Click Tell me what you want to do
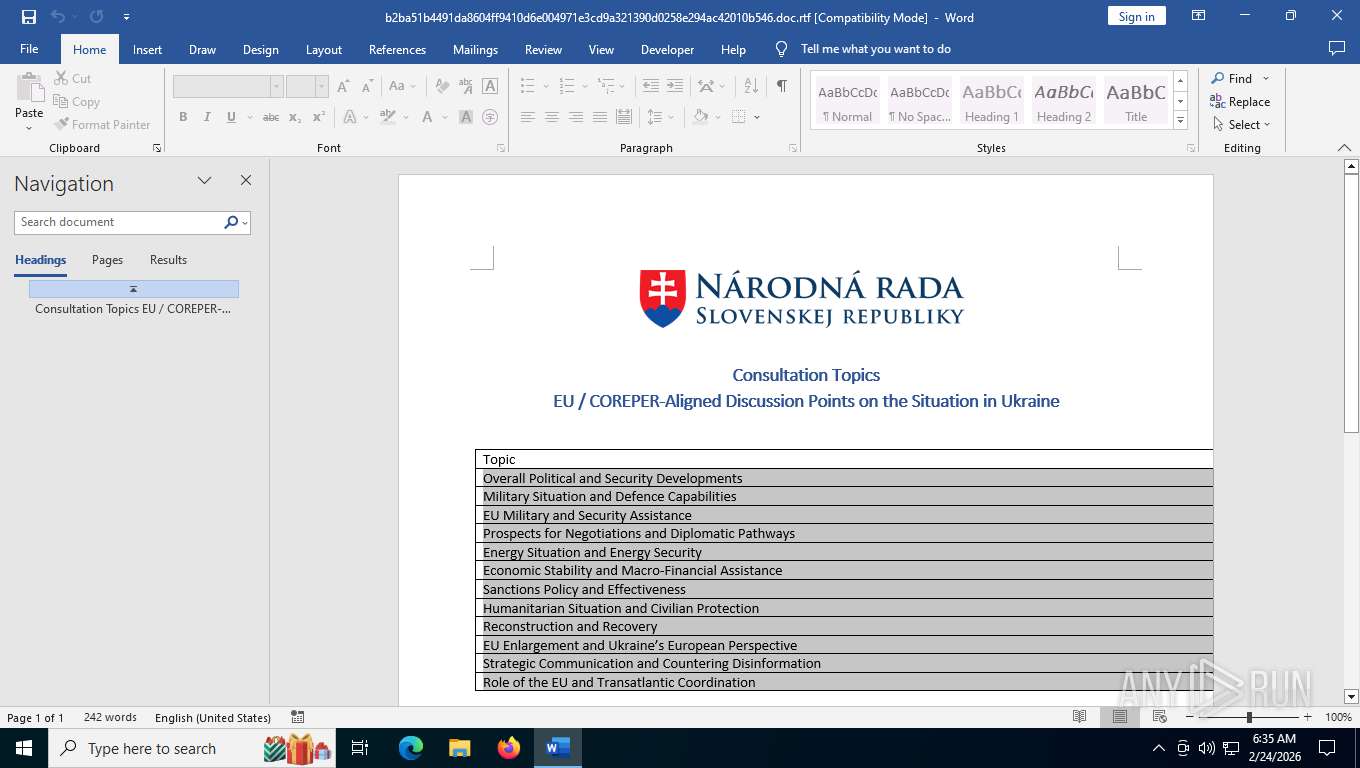This screenshot has height=768, width=1360. [876, 49]
